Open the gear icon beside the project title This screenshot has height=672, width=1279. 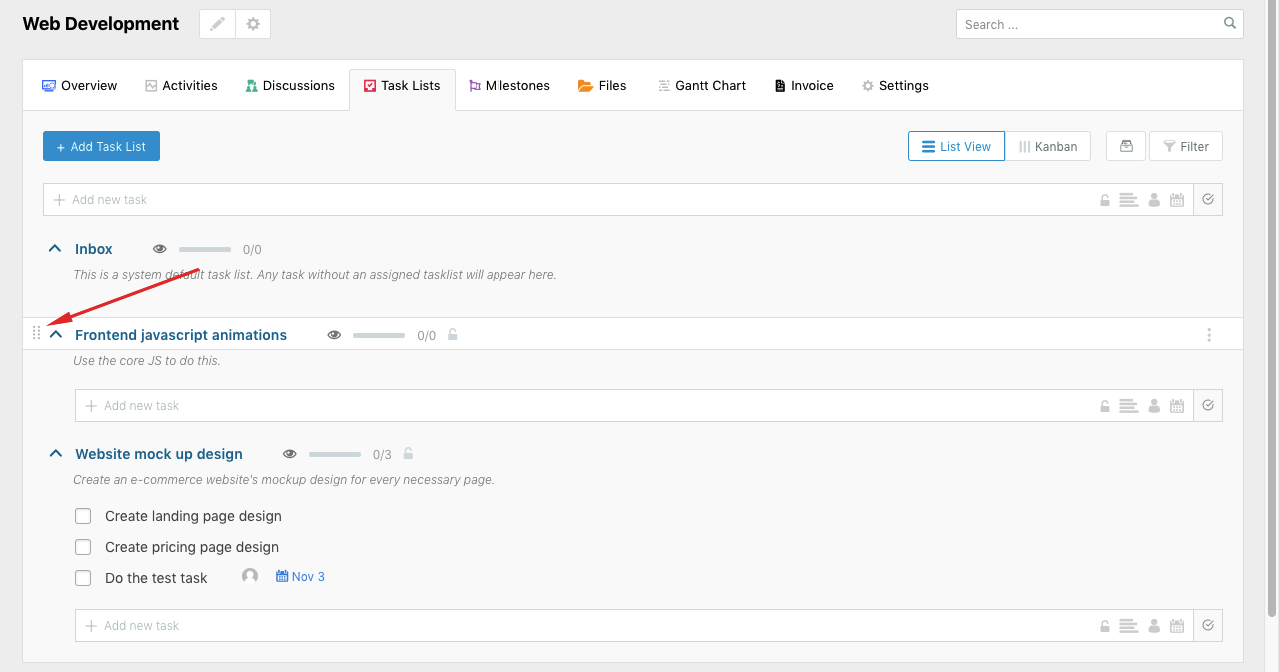pos(252,23)
